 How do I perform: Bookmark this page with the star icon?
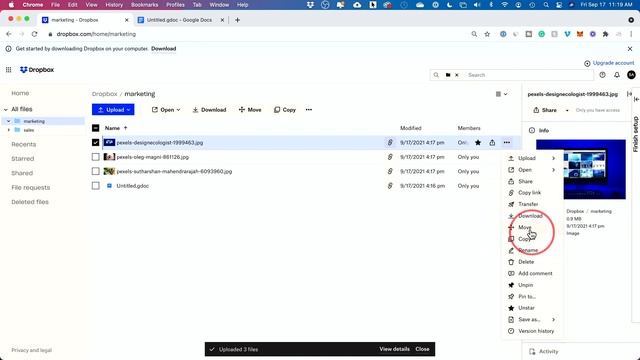tap(487, 34)
